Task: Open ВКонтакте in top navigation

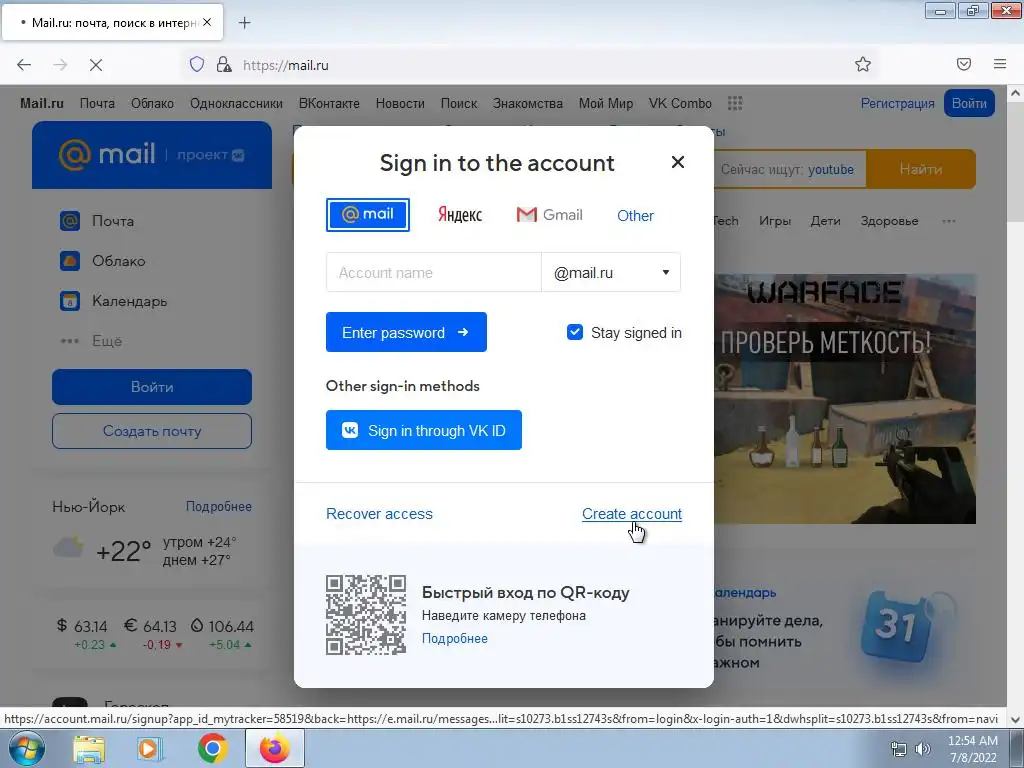Action: [x=329, y=103]
